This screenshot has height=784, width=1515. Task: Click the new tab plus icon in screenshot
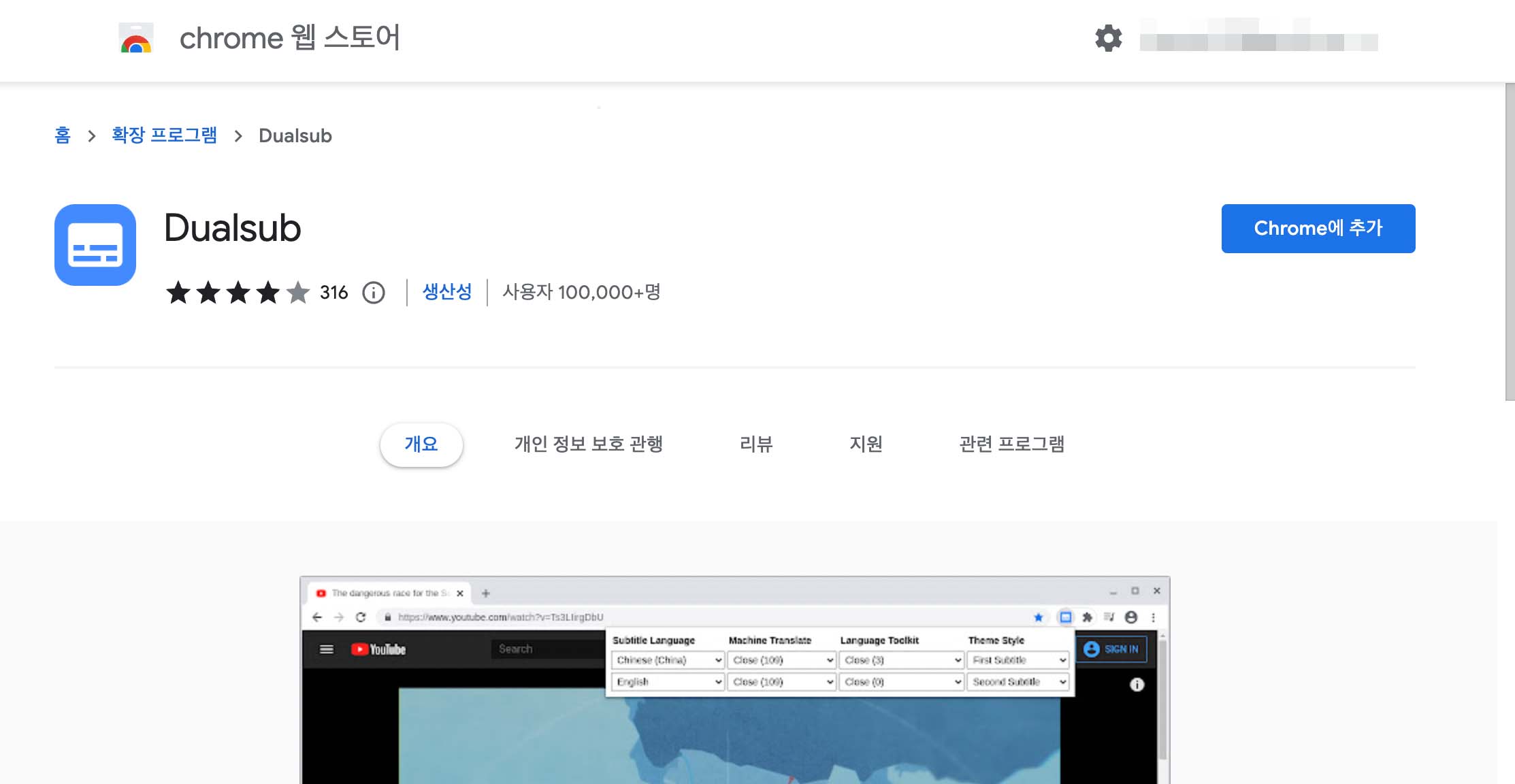pyautogui.click(x=486, y=593)
